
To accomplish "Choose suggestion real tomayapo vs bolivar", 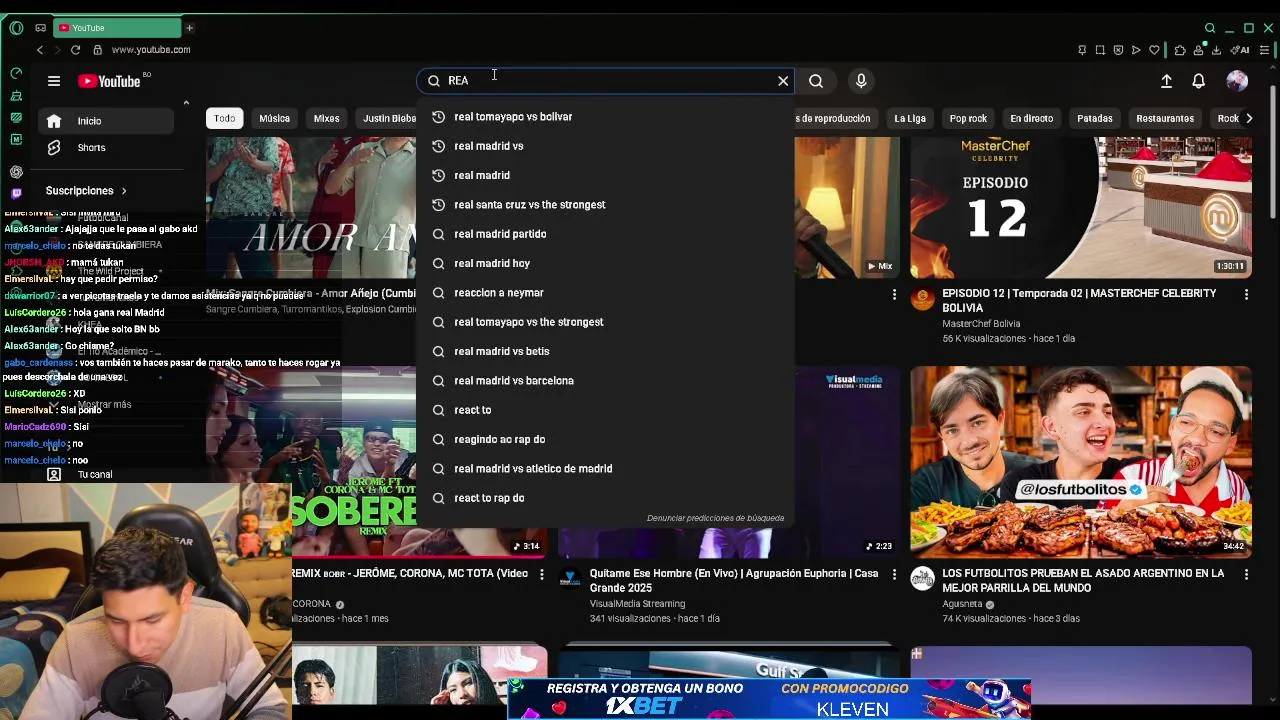I will tap(605, 117).
